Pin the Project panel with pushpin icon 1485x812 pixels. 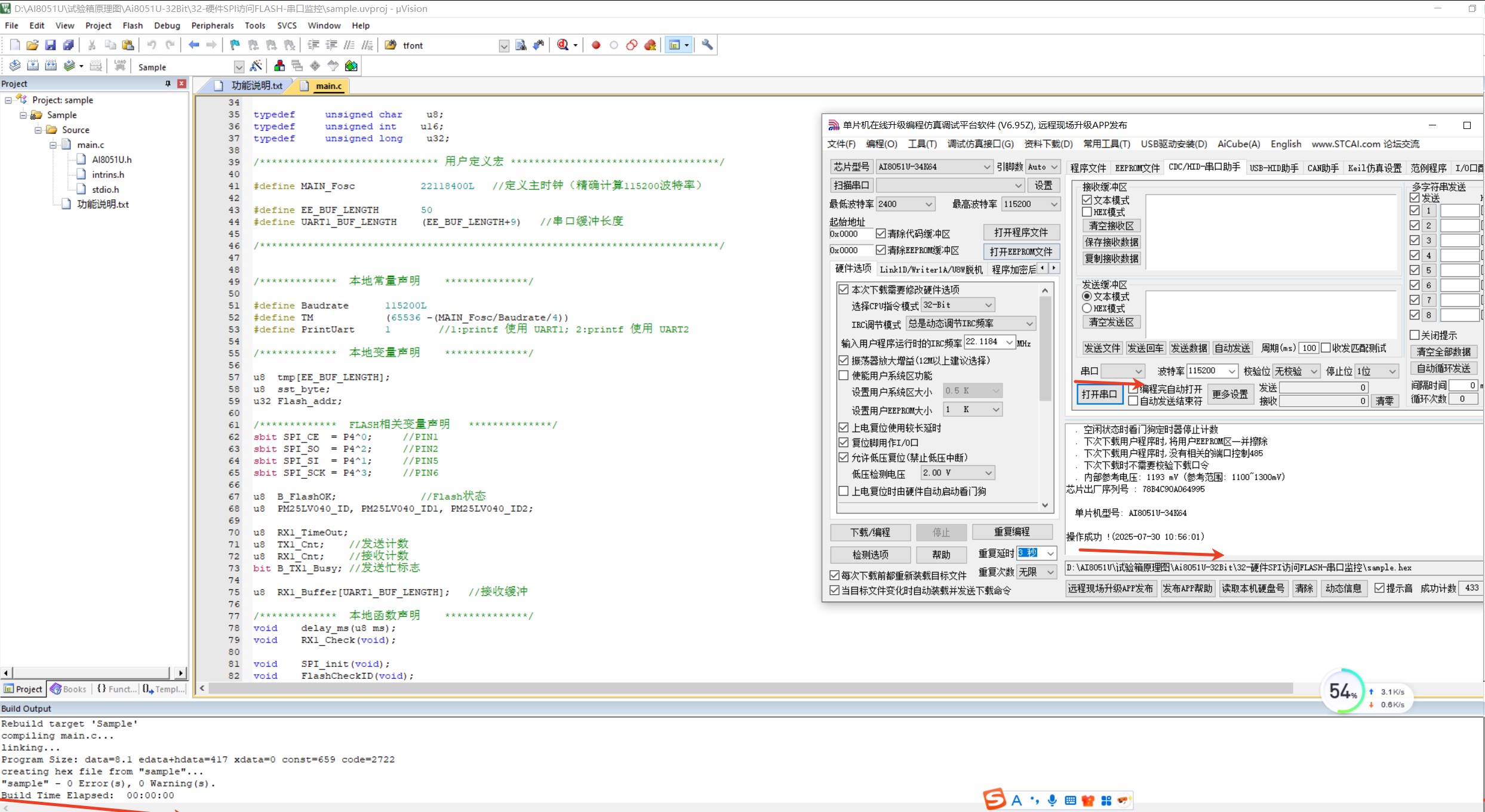(x=168, y=84)
